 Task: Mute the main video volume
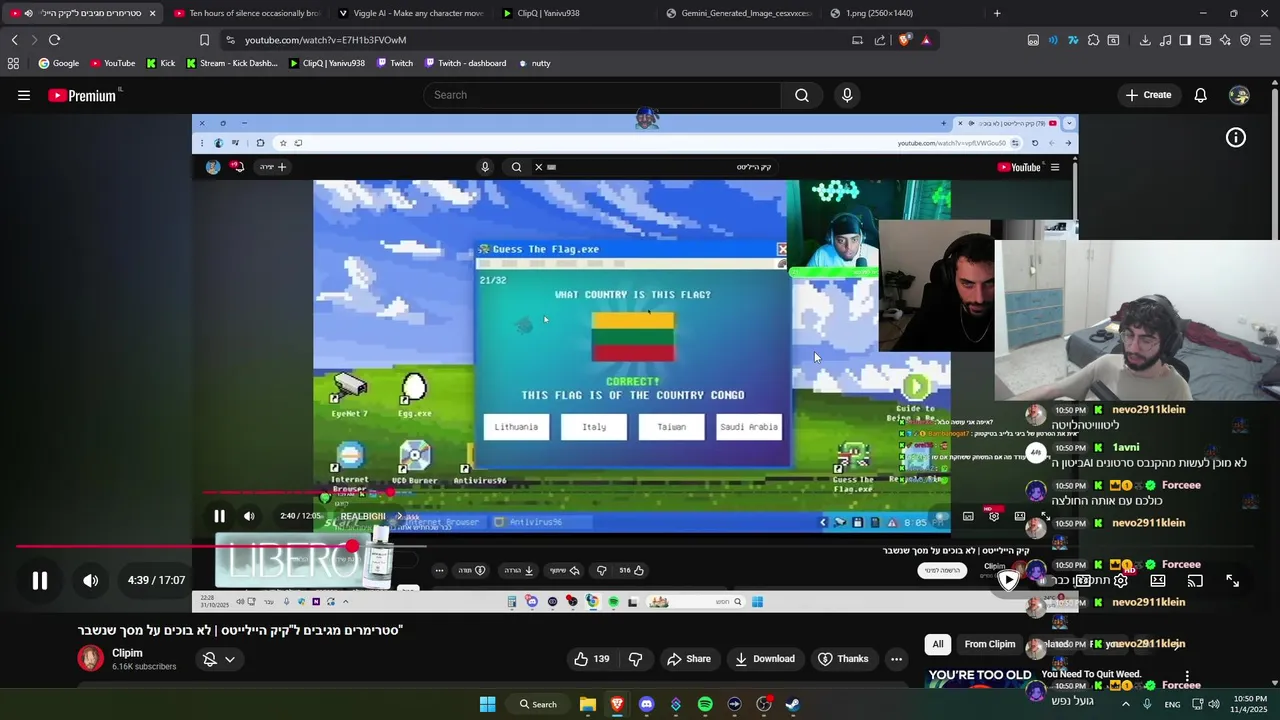(x=90, y=580)
